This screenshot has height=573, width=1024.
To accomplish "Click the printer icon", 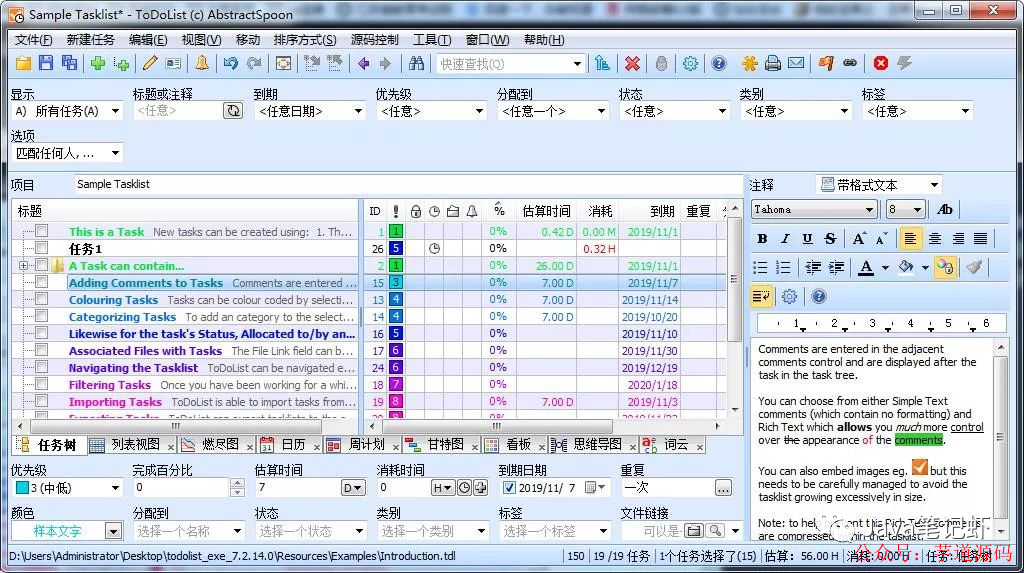I will pyautogui.click(x=773, y=63).
